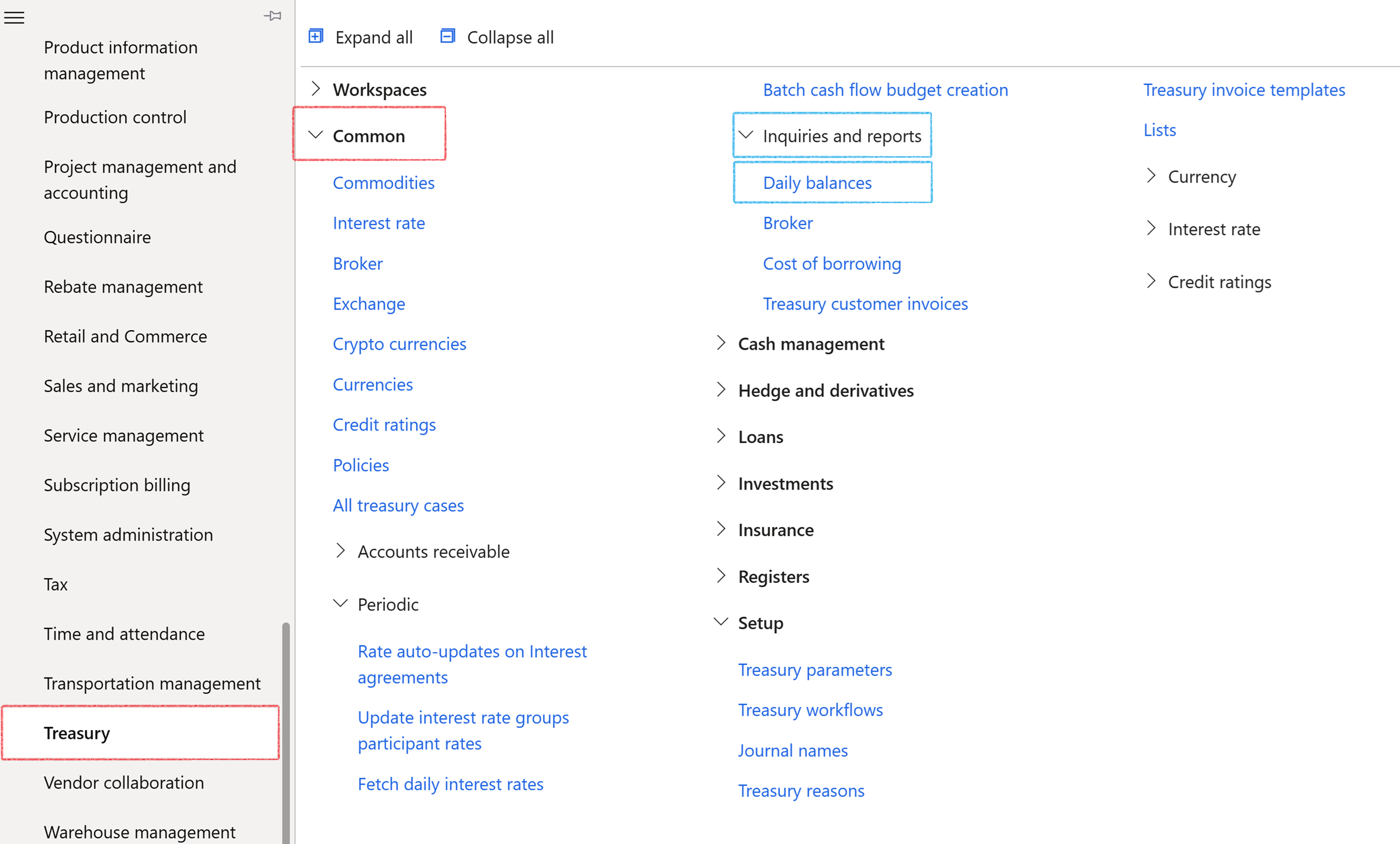Image resolution: width=1400 pixels, height=844 pixels.
Task: Collapse the Setup section chevron
Action: click(x=721, y=622)
